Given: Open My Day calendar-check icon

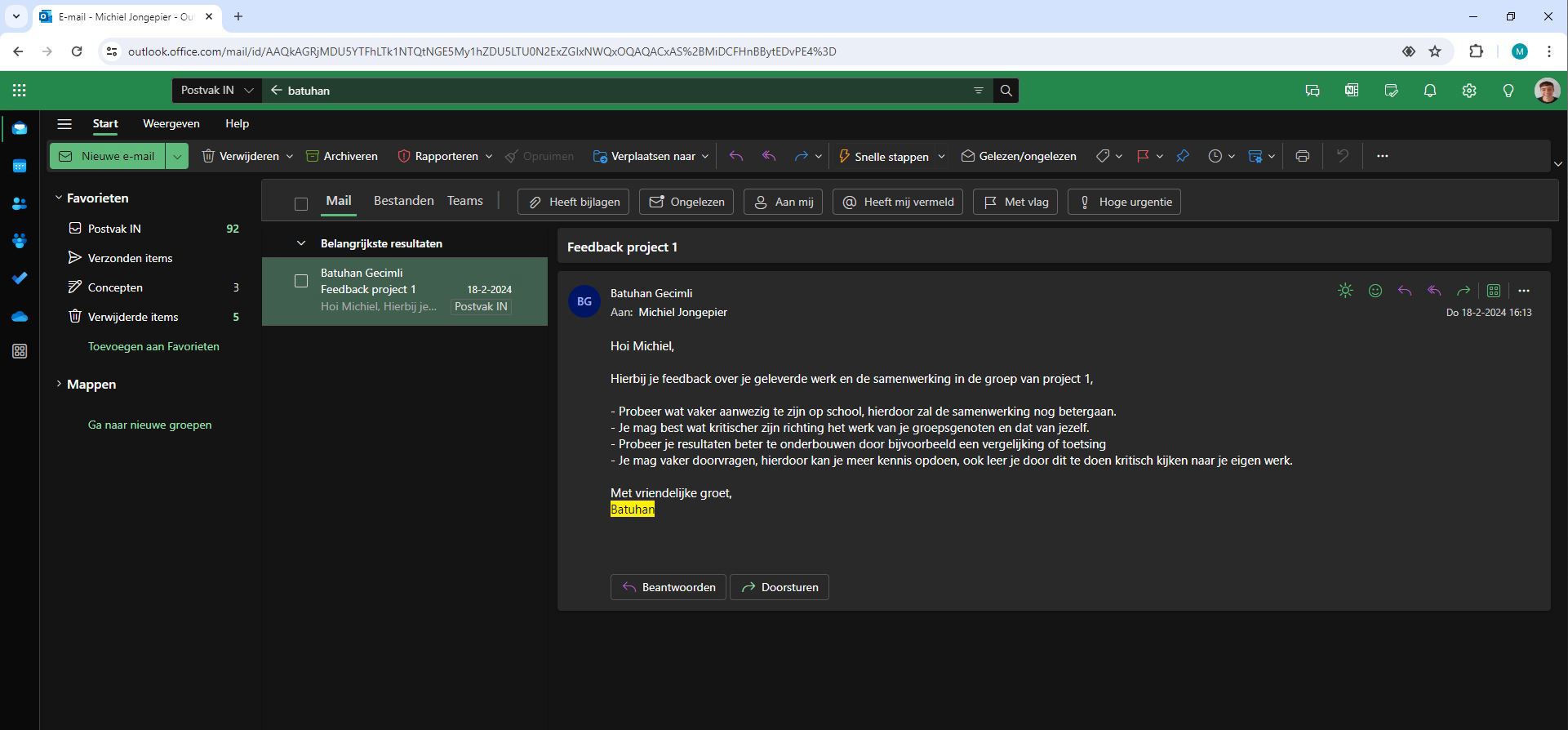Looking at the screenshot, I should click(1391, 91).
